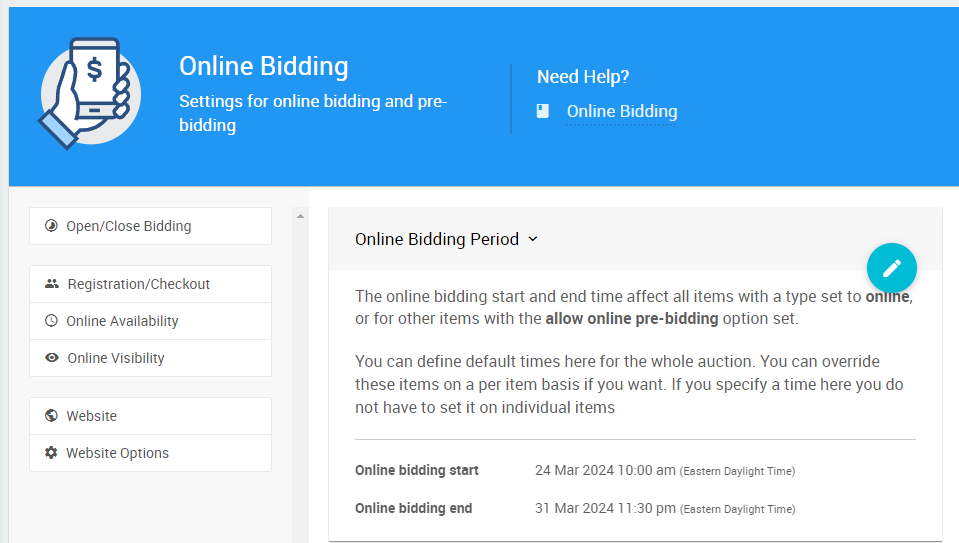Click the 31 Mar 2024 end time value
Image resolution: width=959 pixels, height=543 pixels.
605,508
